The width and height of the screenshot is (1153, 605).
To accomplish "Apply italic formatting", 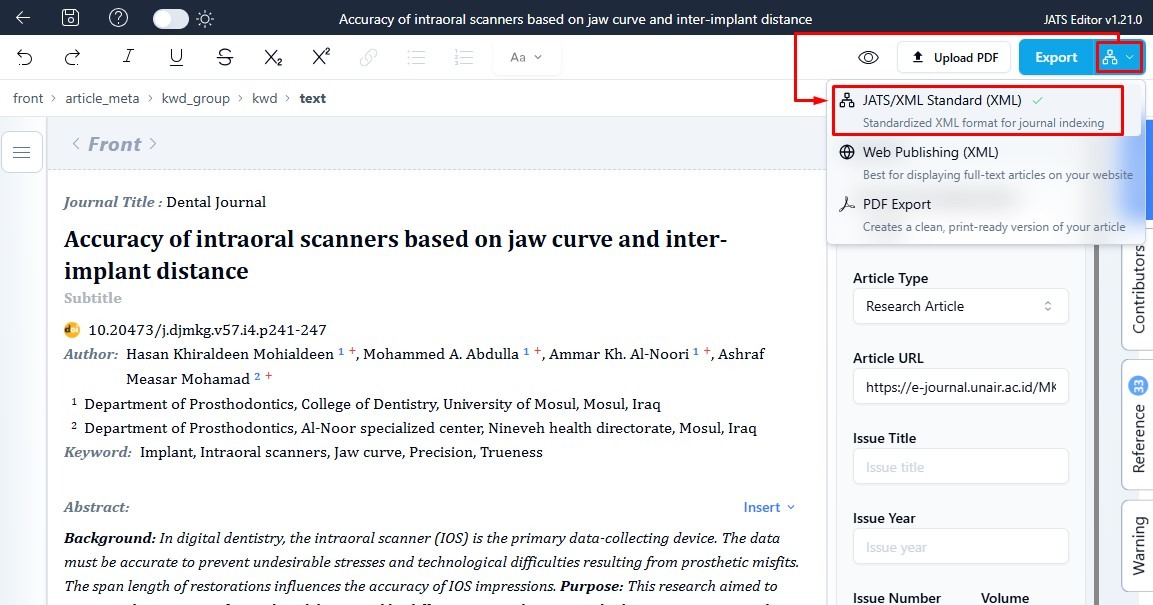I will tap(128, 58).
